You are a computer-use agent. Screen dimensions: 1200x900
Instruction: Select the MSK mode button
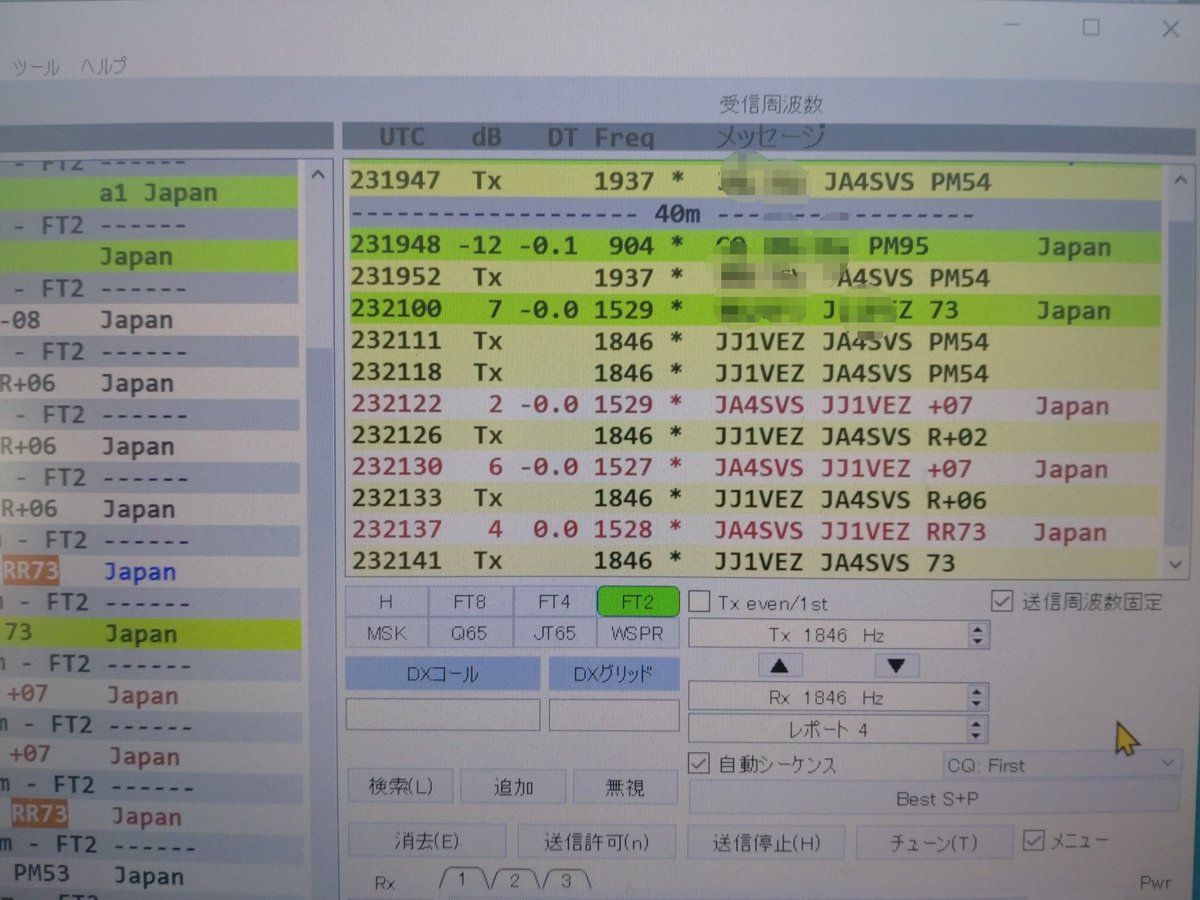click(386, 633)
